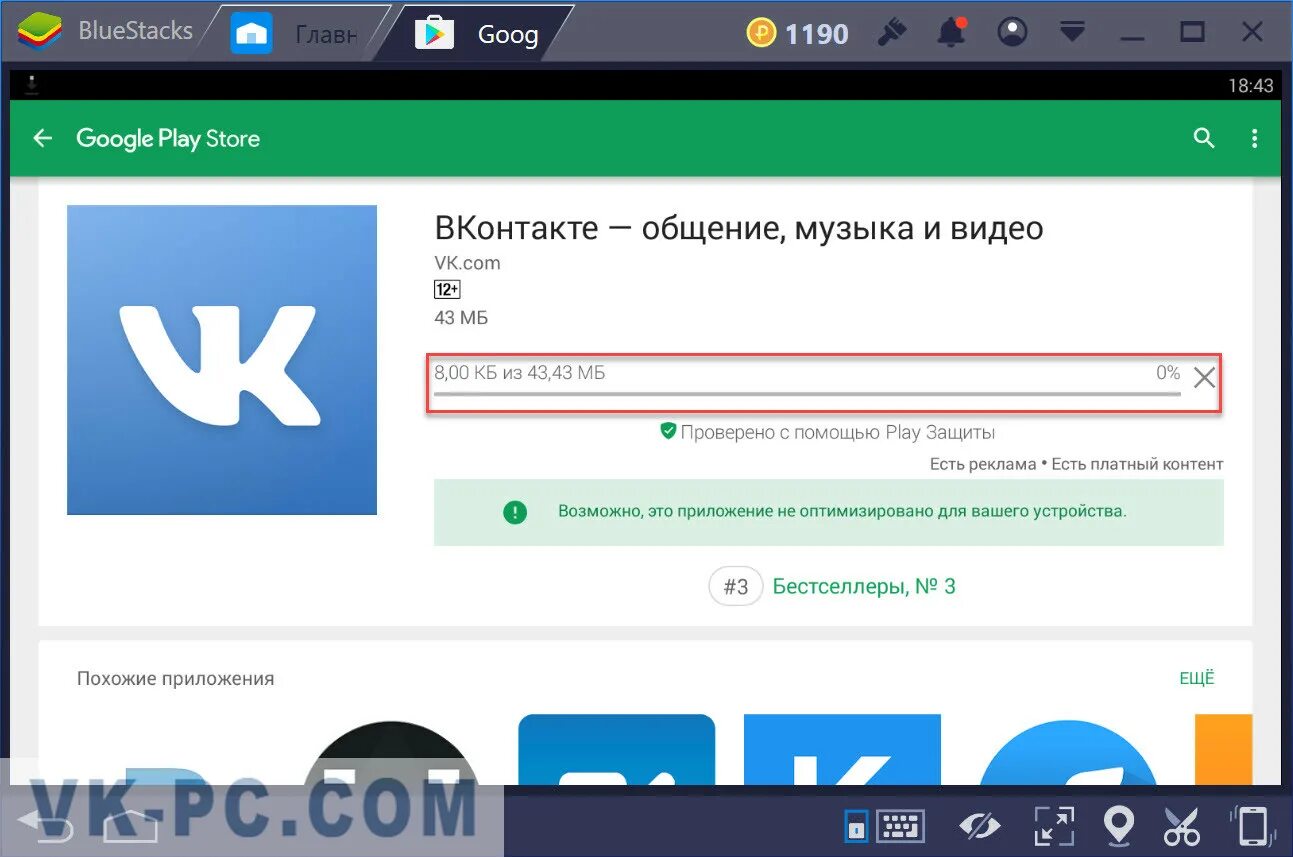
Task: Click the device optimization warning icon
Action: (514, 512)
